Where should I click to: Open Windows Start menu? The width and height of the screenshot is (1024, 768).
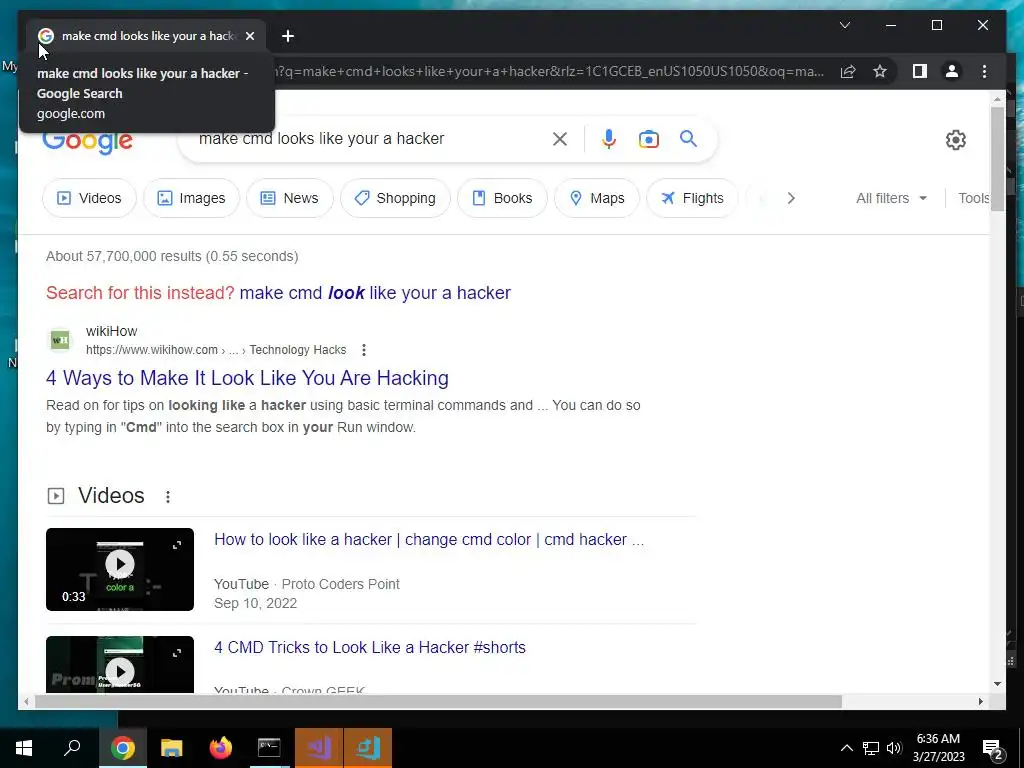[x=24, y=748]
